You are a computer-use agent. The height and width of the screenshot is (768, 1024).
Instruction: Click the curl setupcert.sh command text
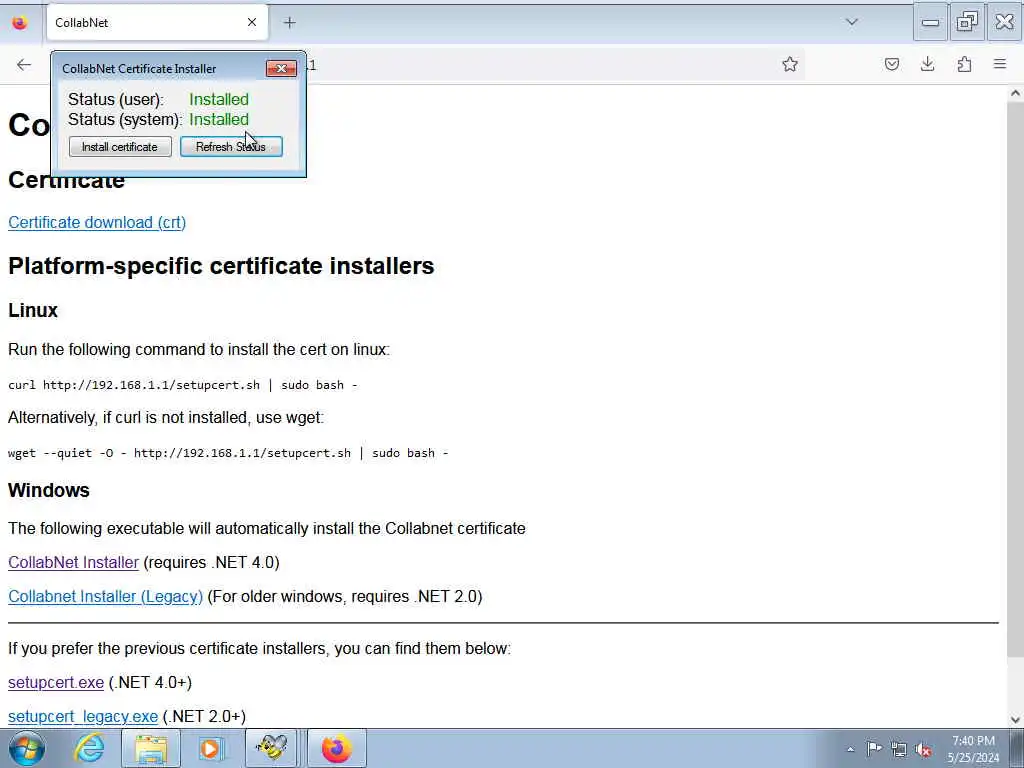[183, 385]
